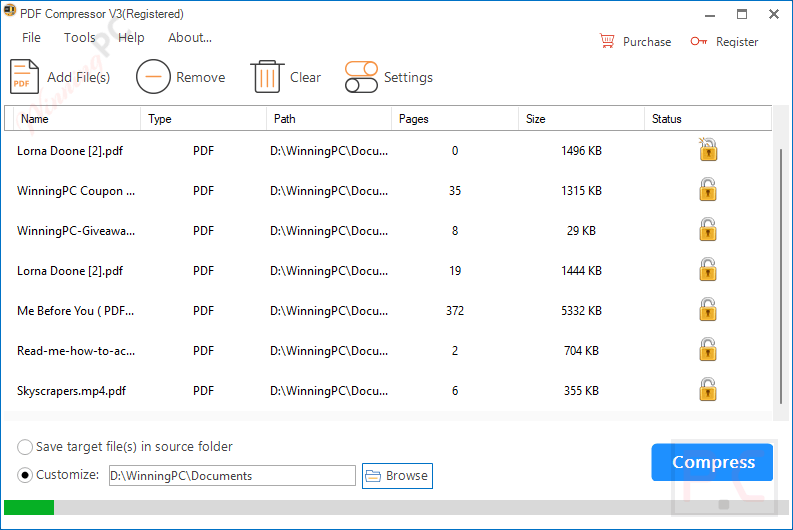Click the Clear label text
The width and height of the screenshot is (793, 530).
pyautogui.click(x=305, y=77)
